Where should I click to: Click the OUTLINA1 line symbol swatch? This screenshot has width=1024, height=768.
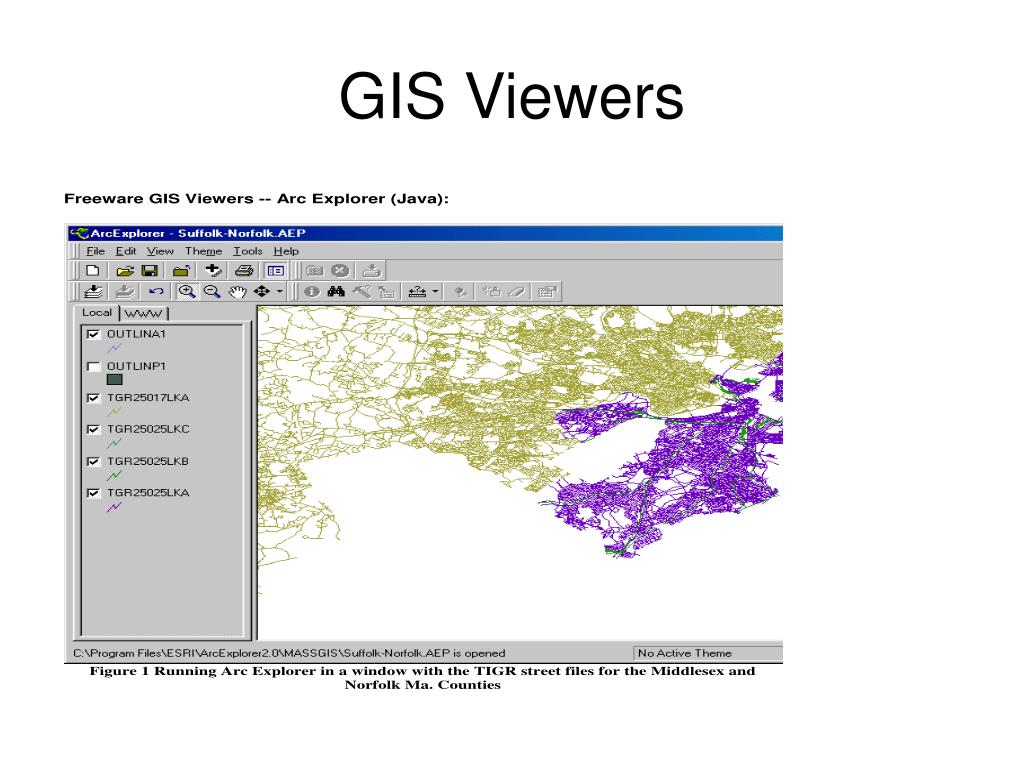click(114, 348)
